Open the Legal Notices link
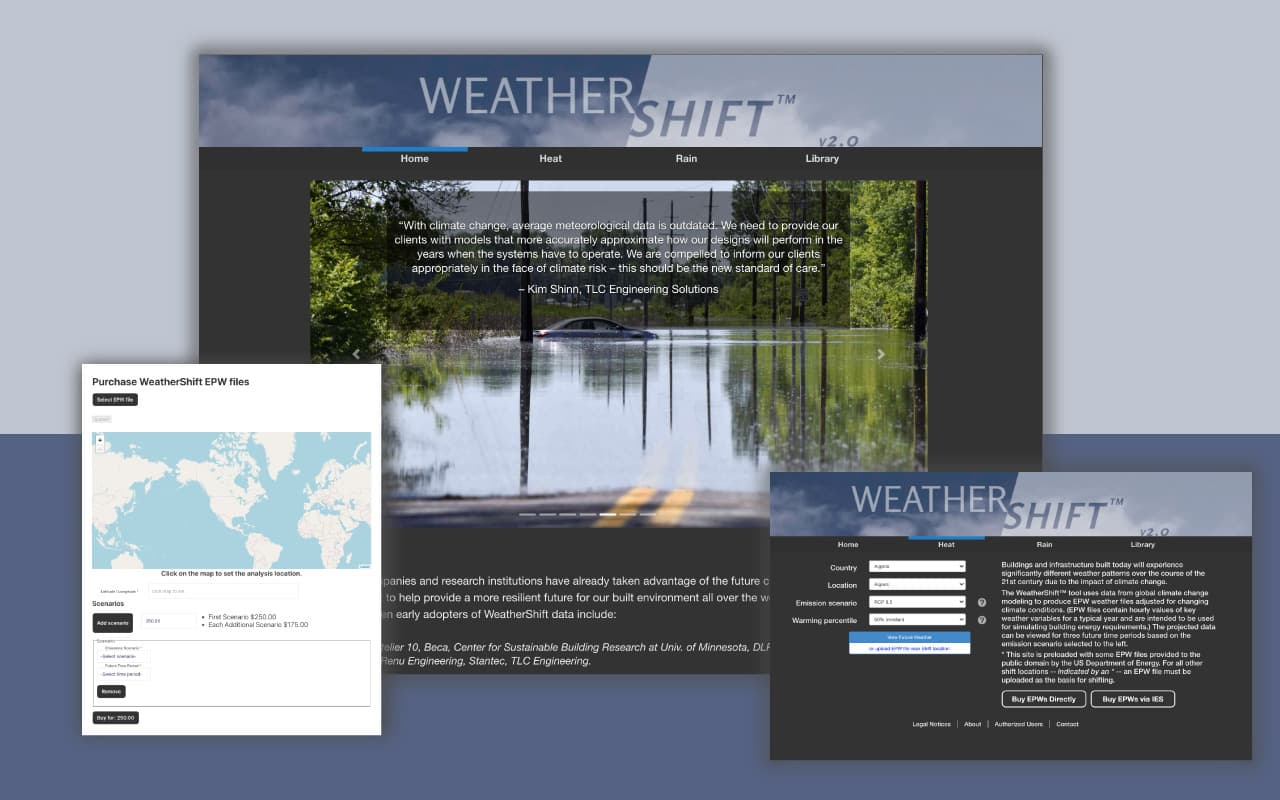1280x800 pixels. point(931,724)
